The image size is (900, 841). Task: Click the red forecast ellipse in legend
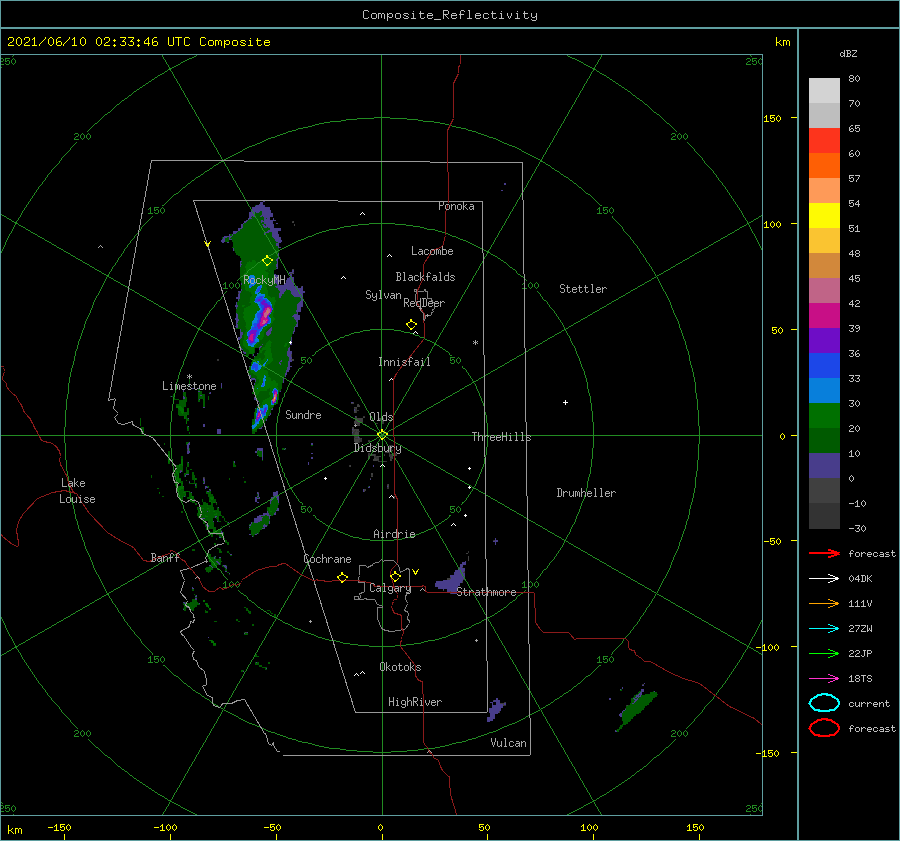[x=824, y=728]
